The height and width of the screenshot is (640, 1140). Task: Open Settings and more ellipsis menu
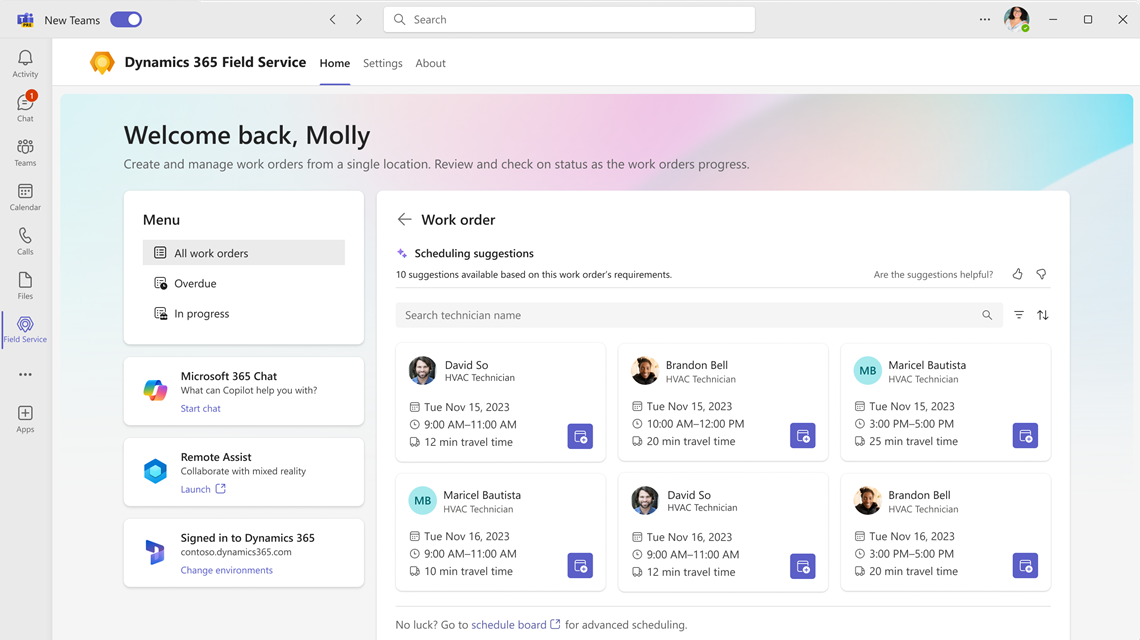(984, 20)
